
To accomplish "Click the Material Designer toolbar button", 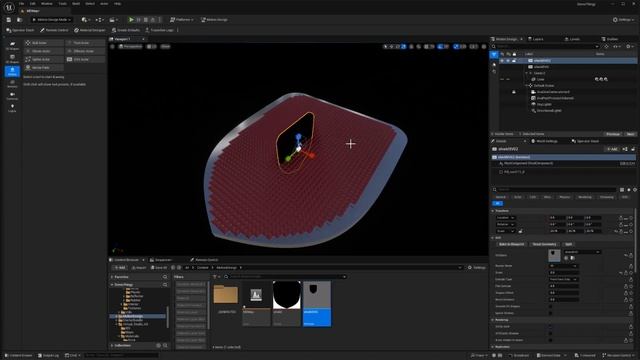I will [90, 30].
